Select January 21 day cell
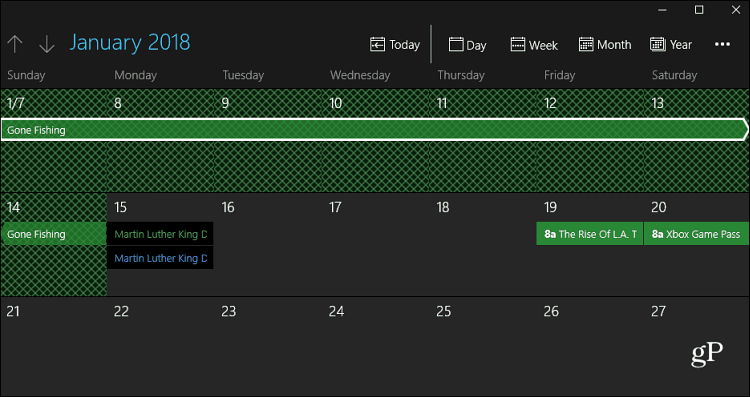Screen dimensions: 750x397 tap(54, 346)
